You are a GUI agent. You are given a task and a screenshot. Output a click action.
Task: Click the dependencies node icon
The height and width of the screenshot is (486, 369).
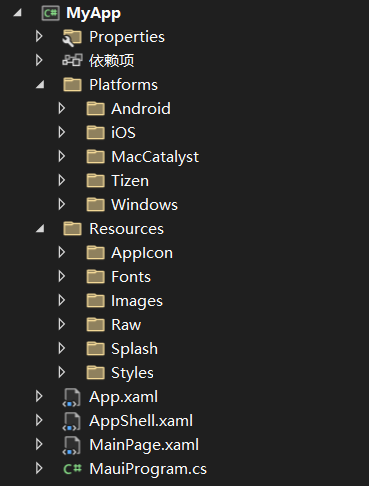click(72, 61)
